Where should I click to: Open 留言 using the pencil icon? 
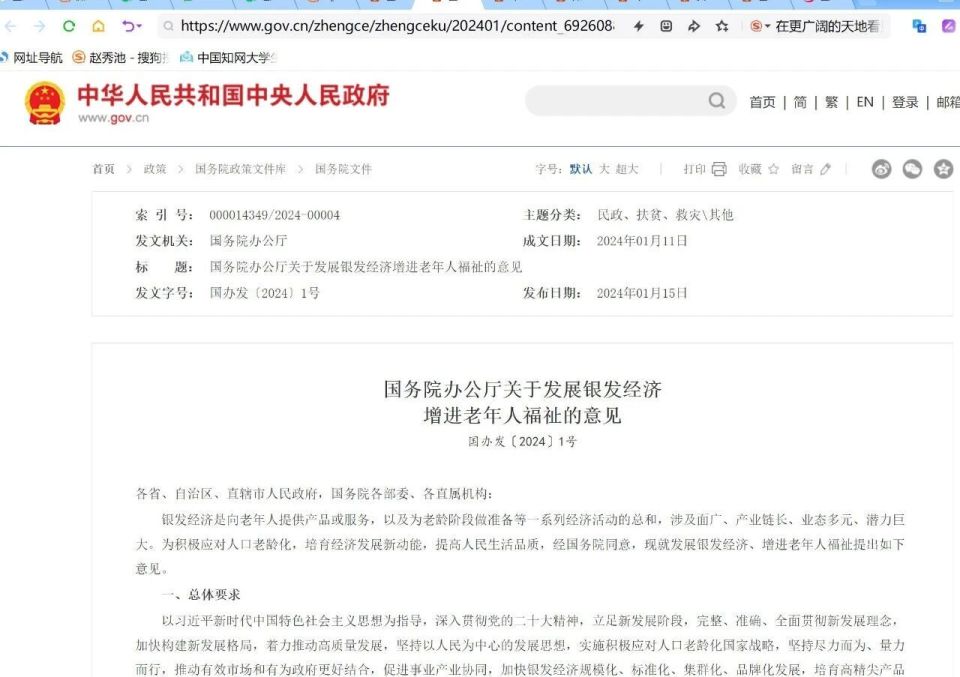pyautogui.click(x=826, y=169)
